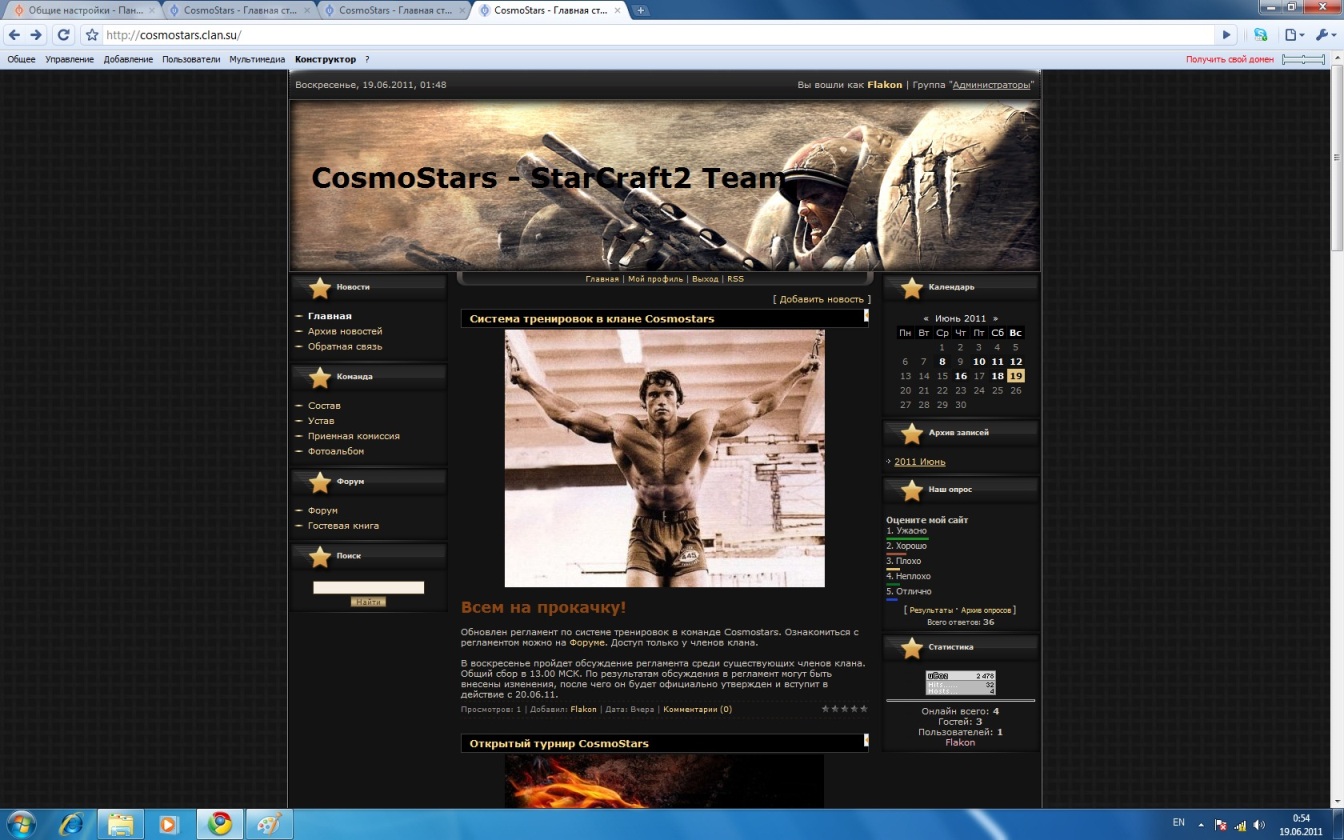Bookmark the page with the star icon

[x=92, y=35]
